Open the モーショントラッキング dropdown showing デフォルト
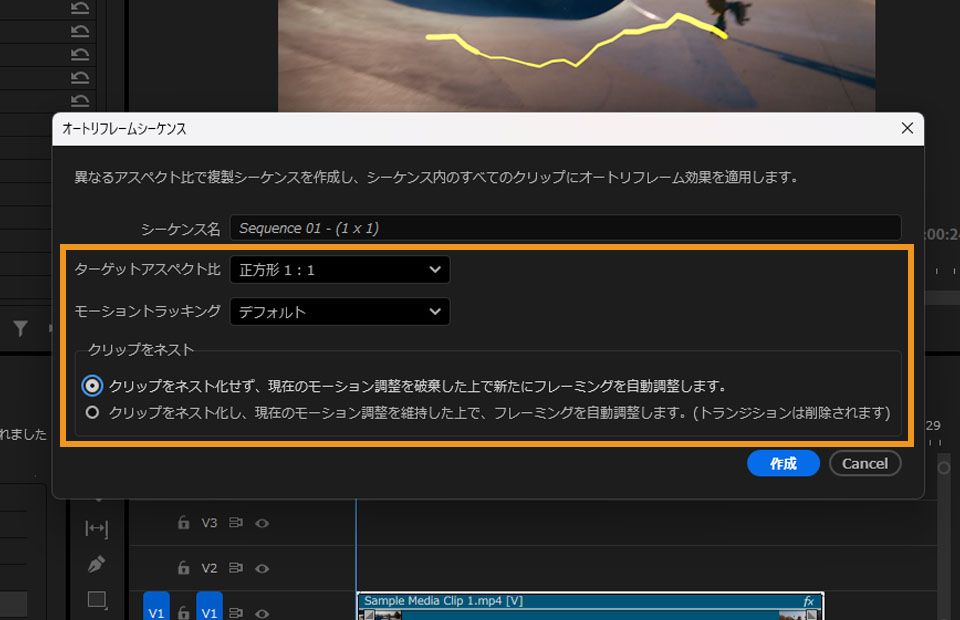Screen dimensions: 960x620 340,311
